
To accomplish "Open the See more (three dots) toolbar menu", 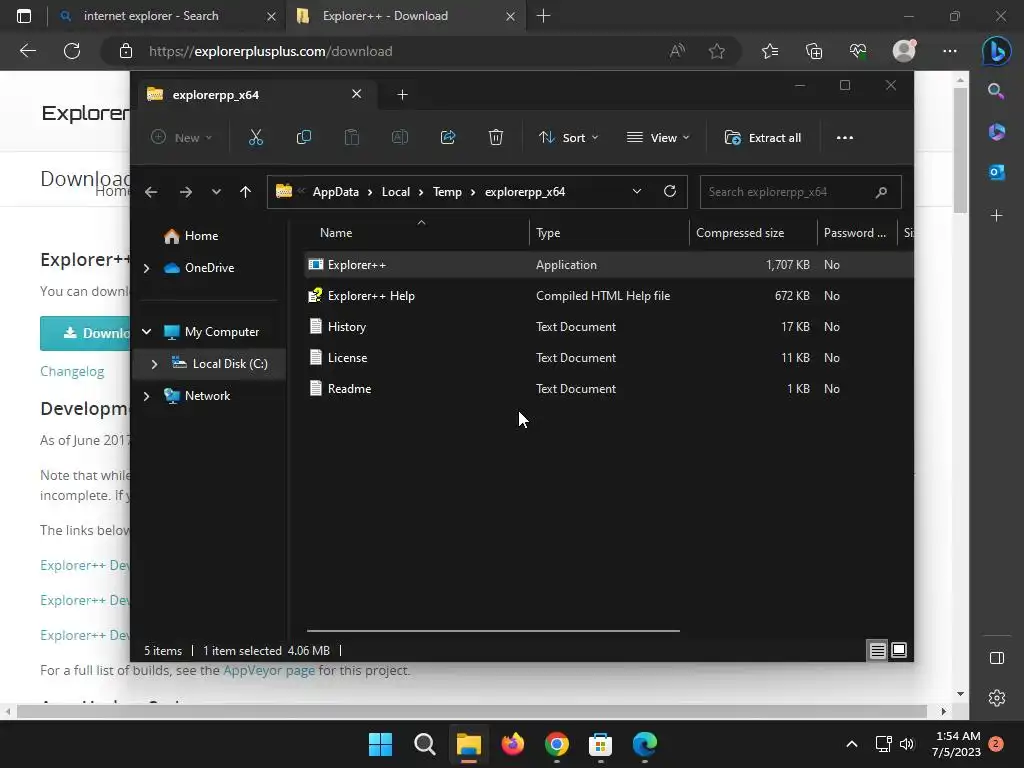I will coord(844,138).
